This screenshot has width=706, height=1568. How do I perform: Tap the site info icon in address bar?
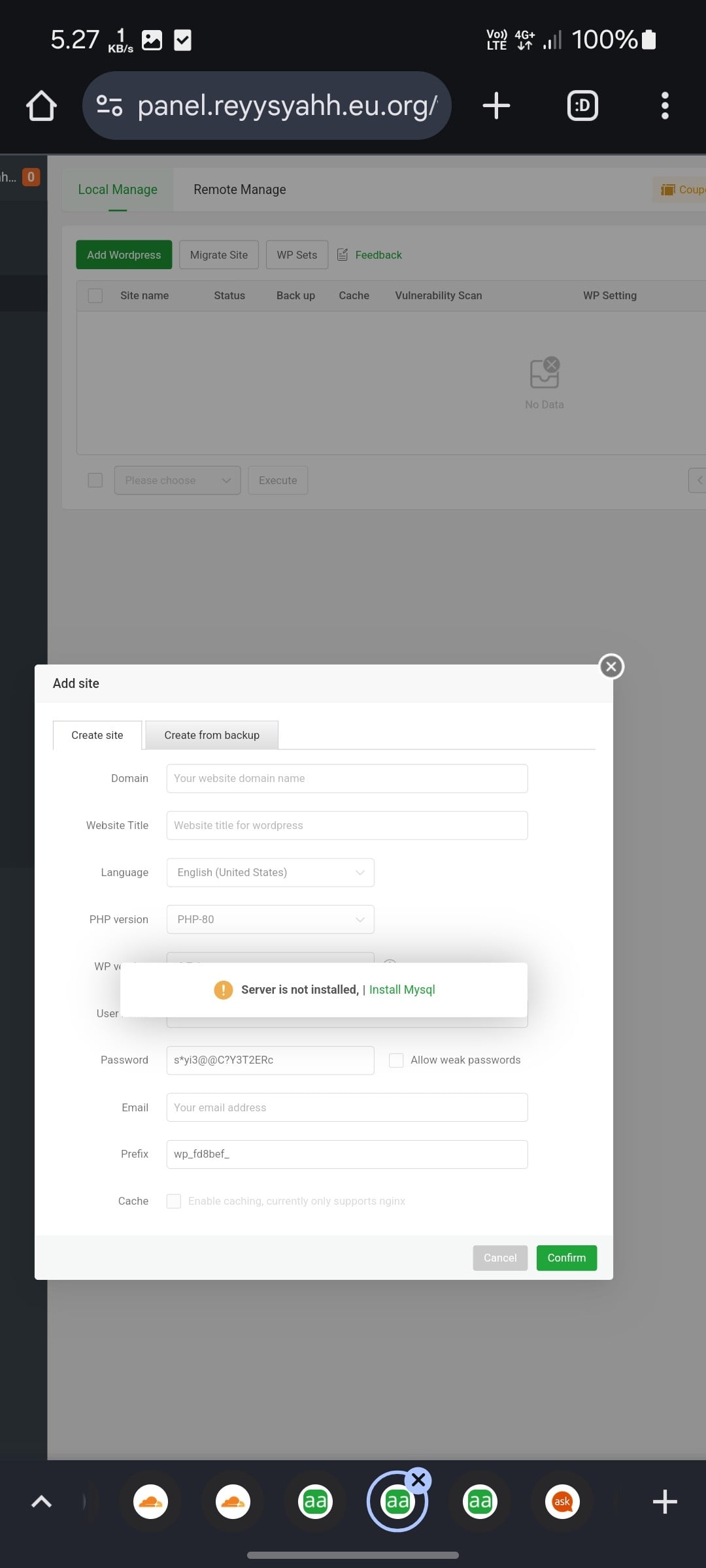(x=109, y=106)
